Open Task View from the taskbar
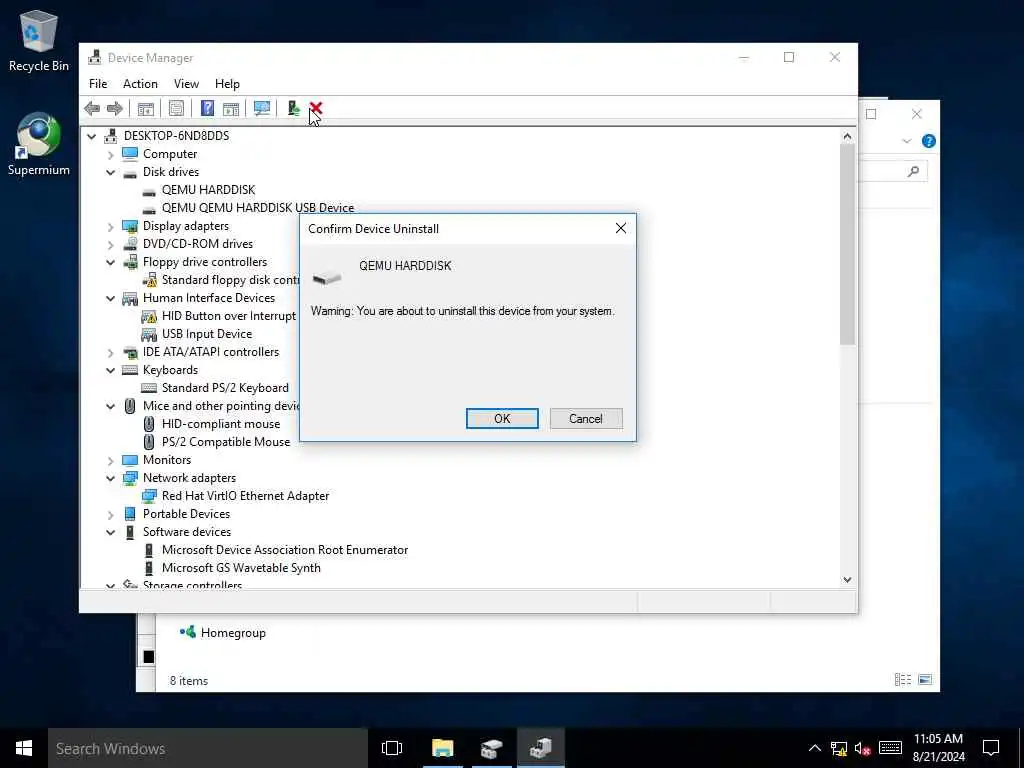 tap(392, 748)
